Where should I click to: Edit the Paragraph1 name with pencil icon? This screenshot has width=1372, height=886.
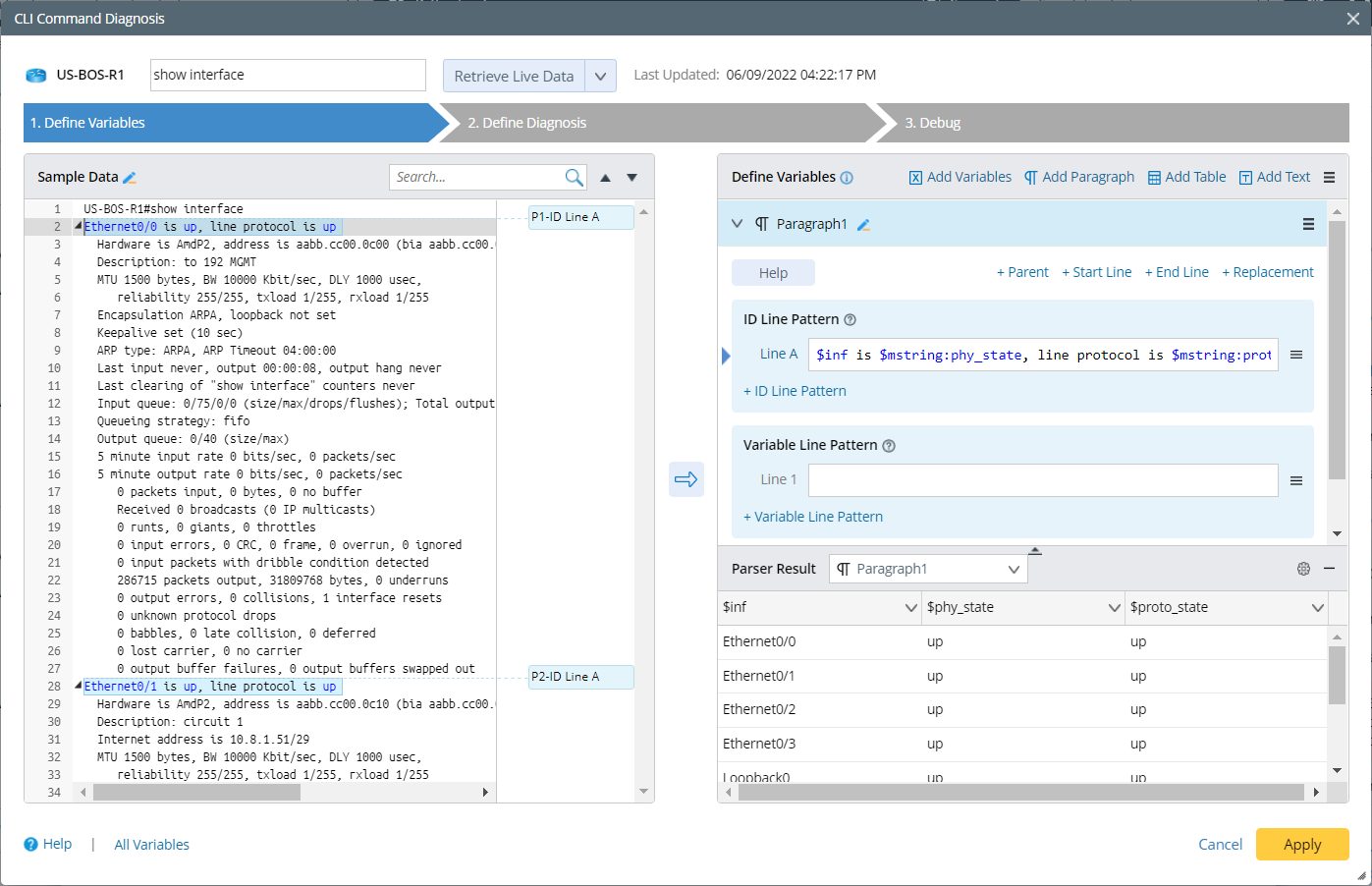(x=863, y=225)
